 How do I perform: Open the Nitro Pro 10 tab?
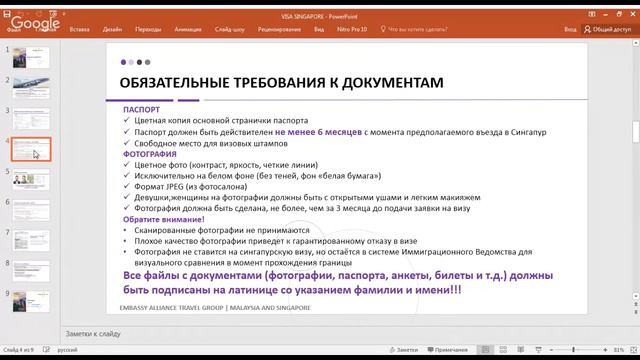pyautogui.click(x=352, y=29)
